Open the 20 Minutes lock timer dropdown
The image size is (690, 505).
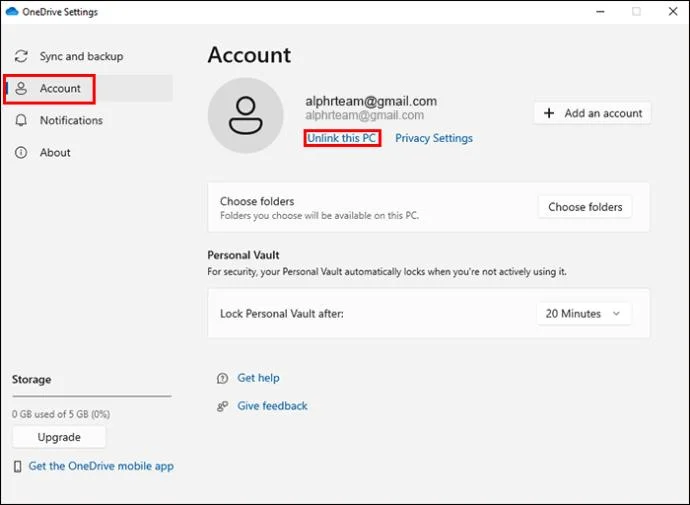[584, 314]
